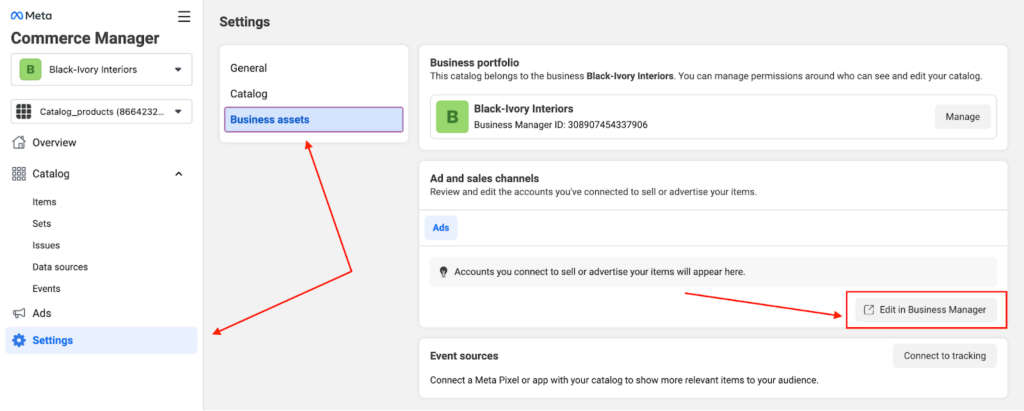Open Items under Catalog
The image size is (1024, 411).
44,202
